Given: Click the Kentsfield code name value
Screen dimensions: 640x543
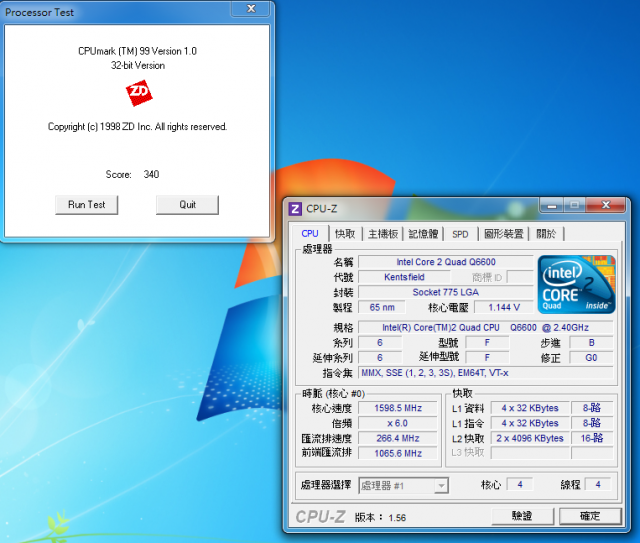Looking at the screenshot, I should pyautogui.click(x=404, y=277).
